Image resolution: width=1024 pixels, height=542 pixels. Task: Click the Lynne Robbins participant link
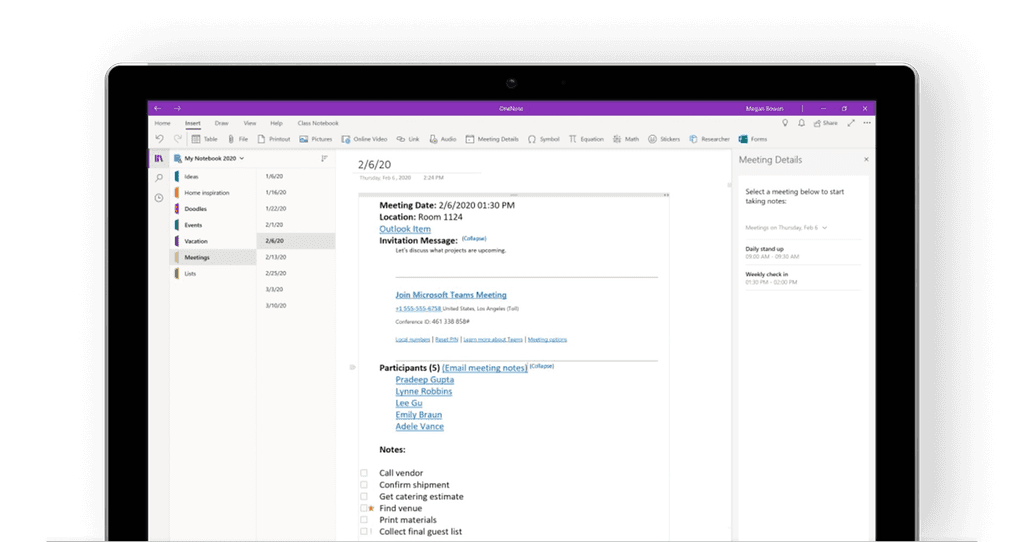[x=424, y=392]
